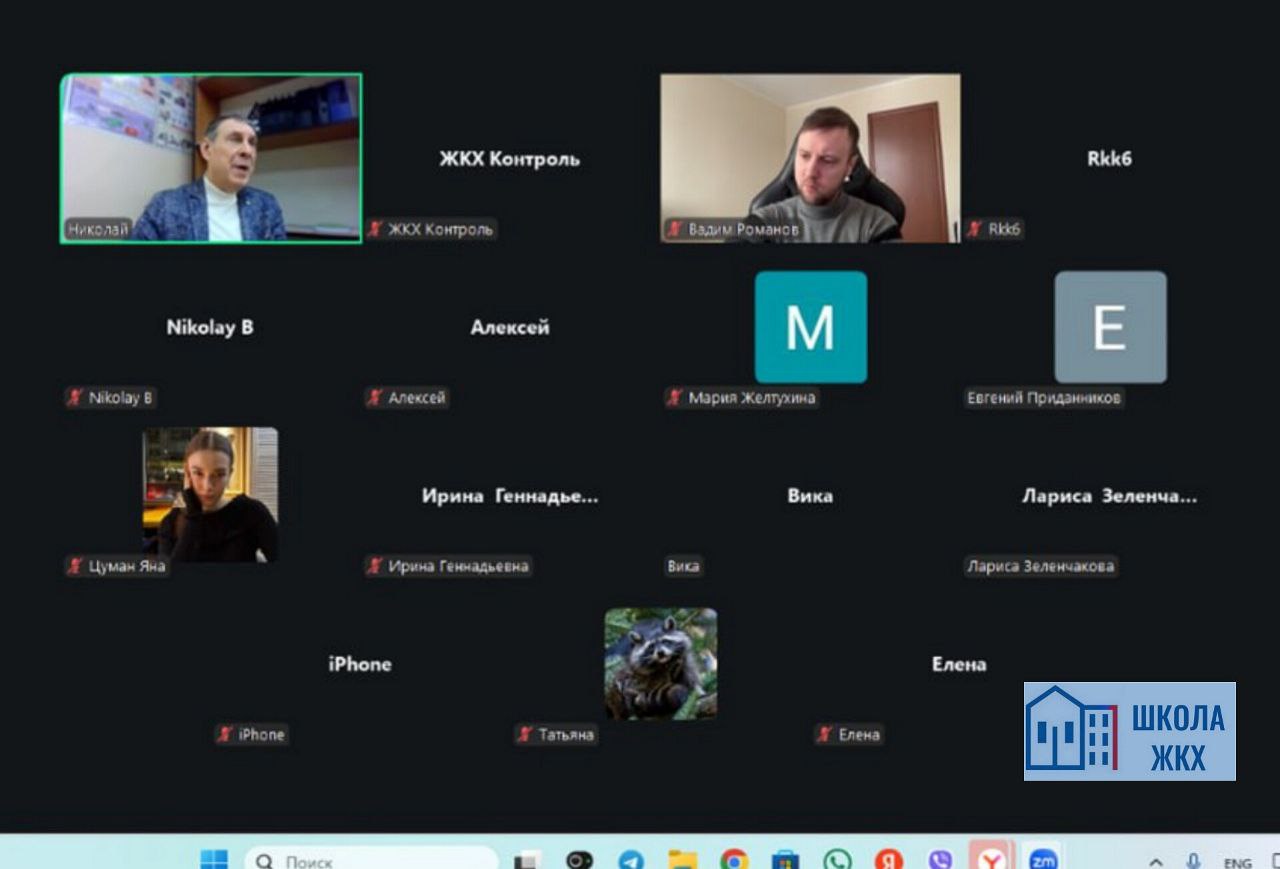Open File Explorer folder icon
This screenshot has width=1280, height=869.
[682, 860]
